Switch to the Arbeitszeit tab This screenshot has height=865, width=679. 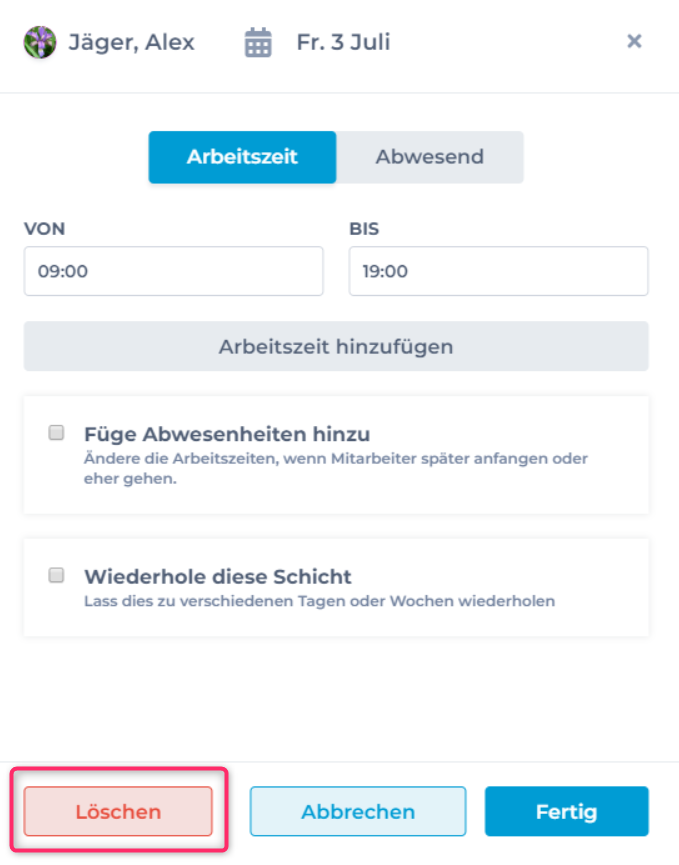point(242,157)
